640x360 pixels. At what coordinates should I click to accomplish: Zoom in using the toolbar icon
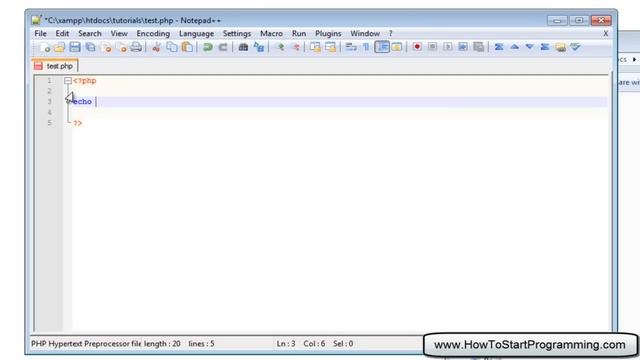pyautogui.click(x=280, y=47)
